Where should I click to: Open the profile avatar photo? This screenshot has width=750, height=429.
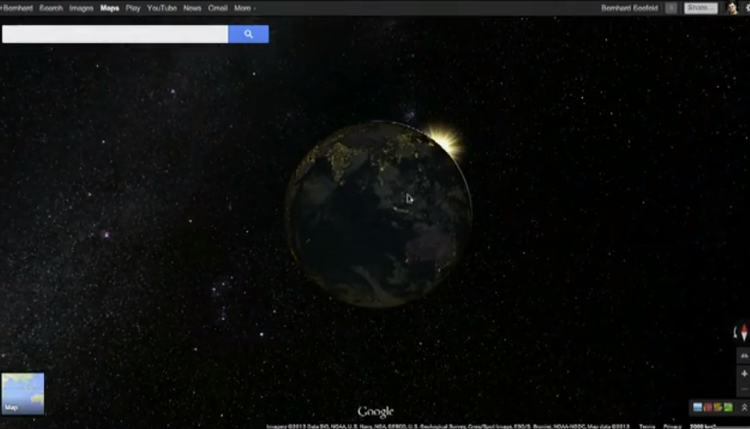point(732,8)
